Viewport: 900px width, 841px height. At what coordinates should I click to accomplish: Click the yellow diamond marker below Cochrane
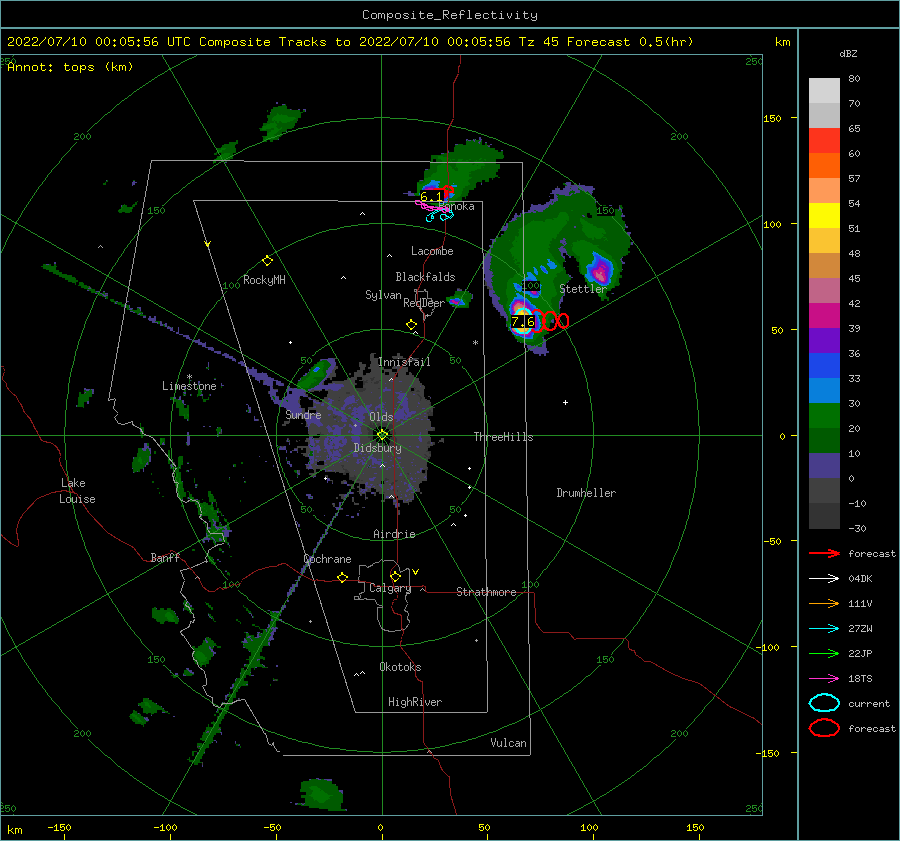[342, 578]
